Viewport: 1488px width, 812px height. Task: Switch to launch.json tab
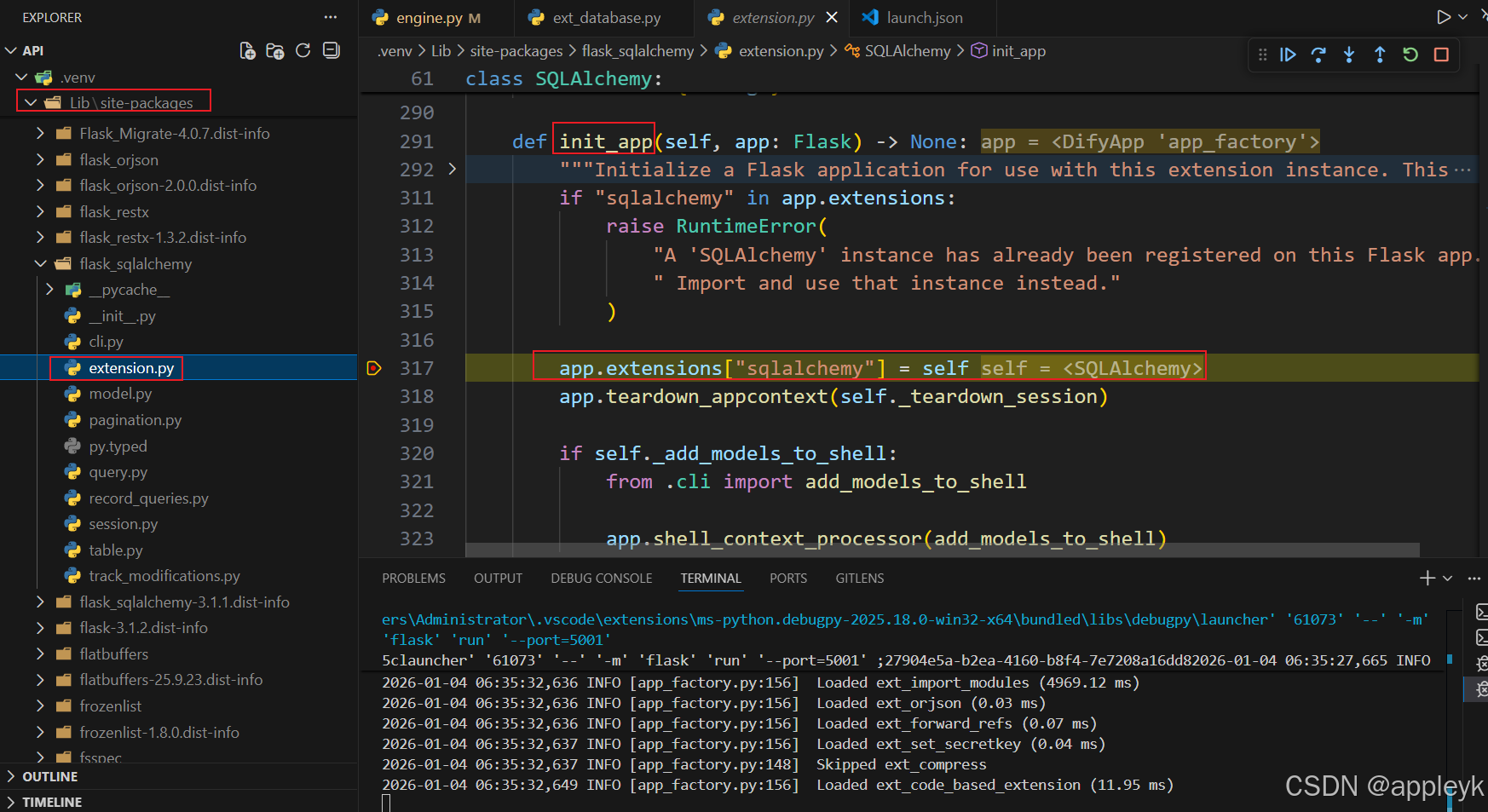click(x=923, y=18)
